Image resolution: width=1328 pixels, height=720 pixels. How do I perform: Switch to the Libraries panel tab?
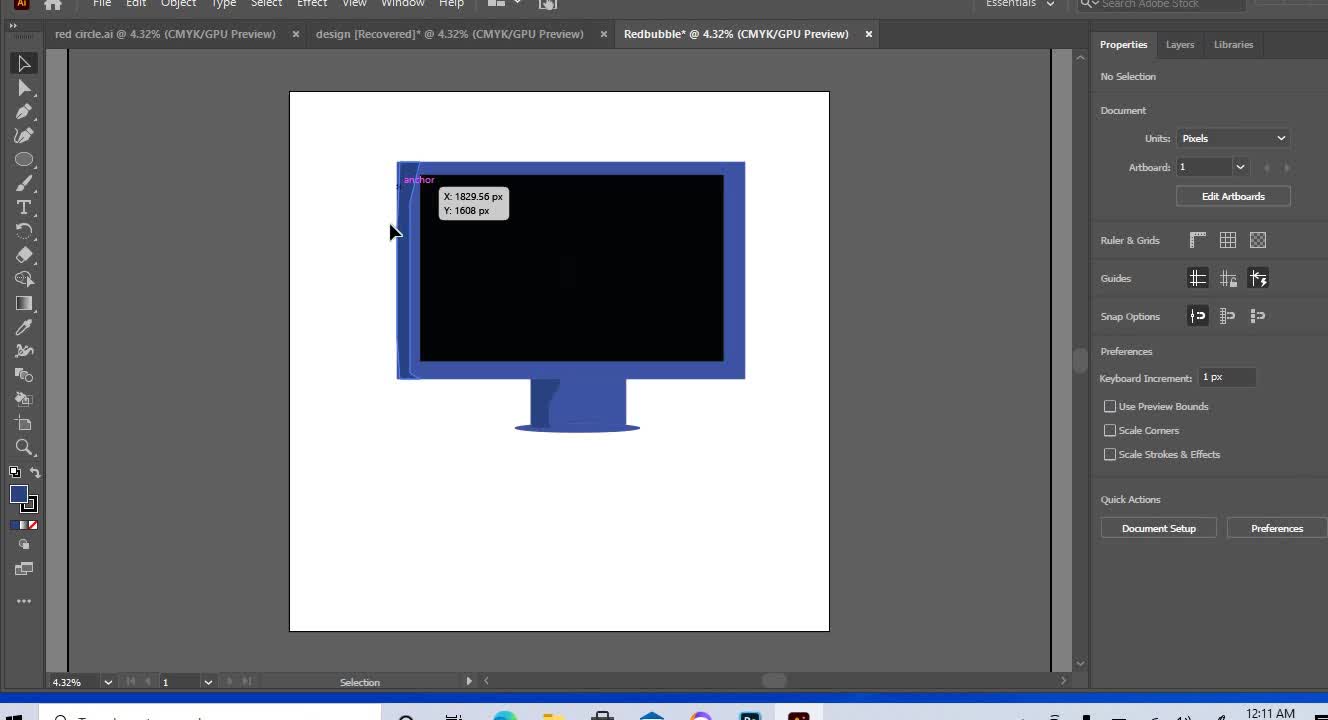coord(1233,44)
